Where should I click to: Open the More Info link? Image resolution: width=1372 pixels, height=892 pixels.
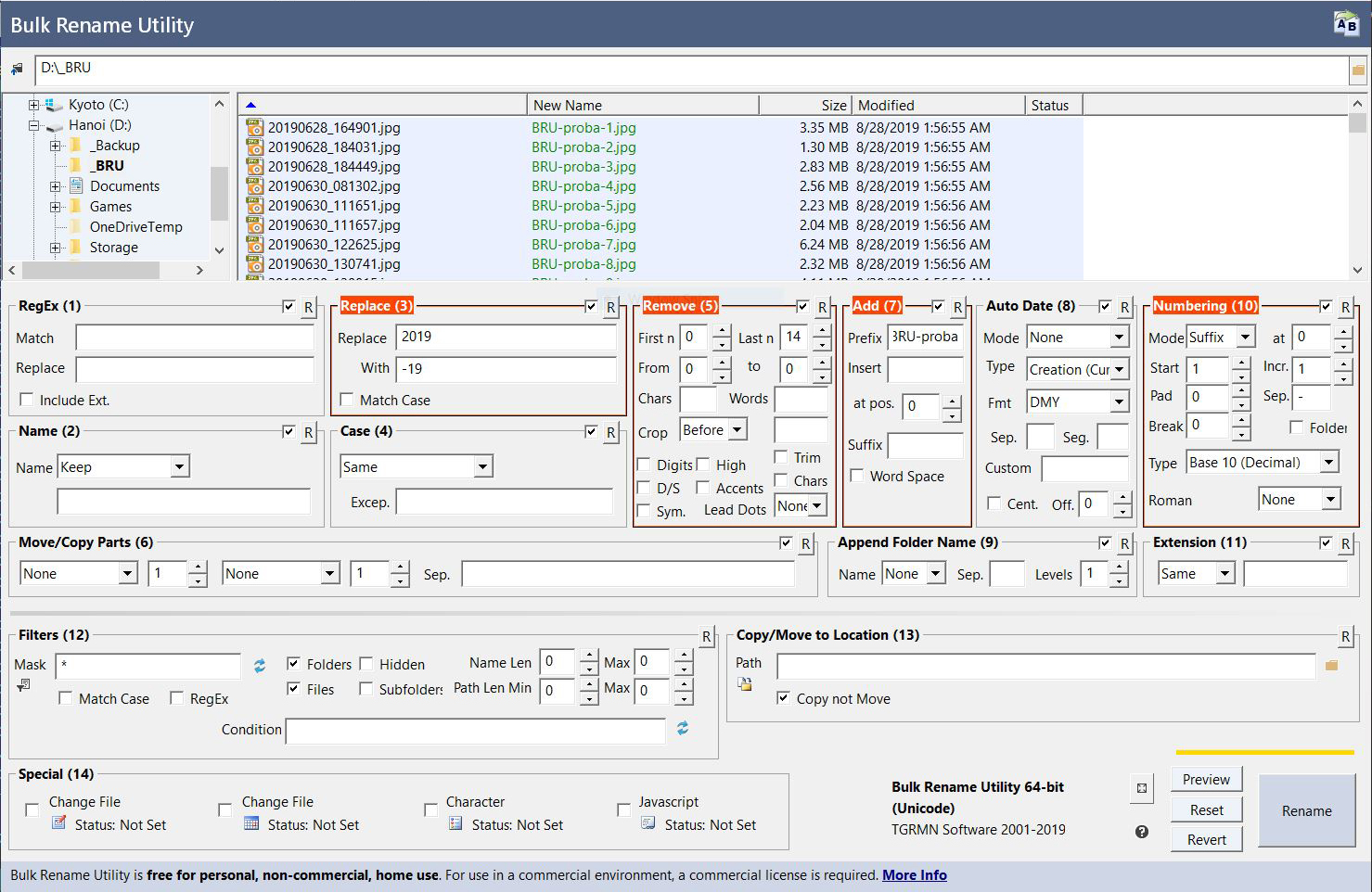point(914,875)
